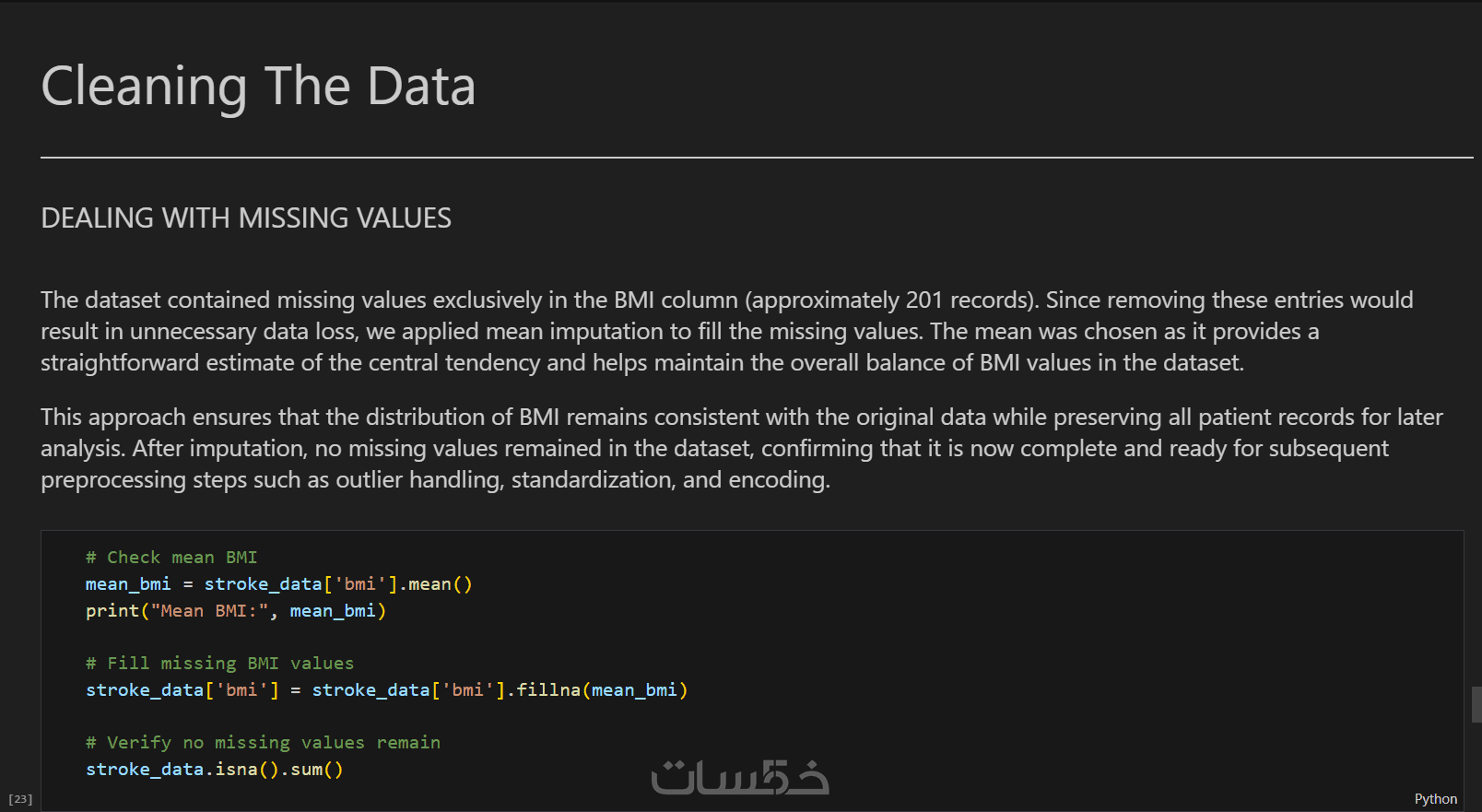Select the 'DEALING WITH MISSING VALUES' subheading
Screen dimensions: 1482x812
point(246,218)
